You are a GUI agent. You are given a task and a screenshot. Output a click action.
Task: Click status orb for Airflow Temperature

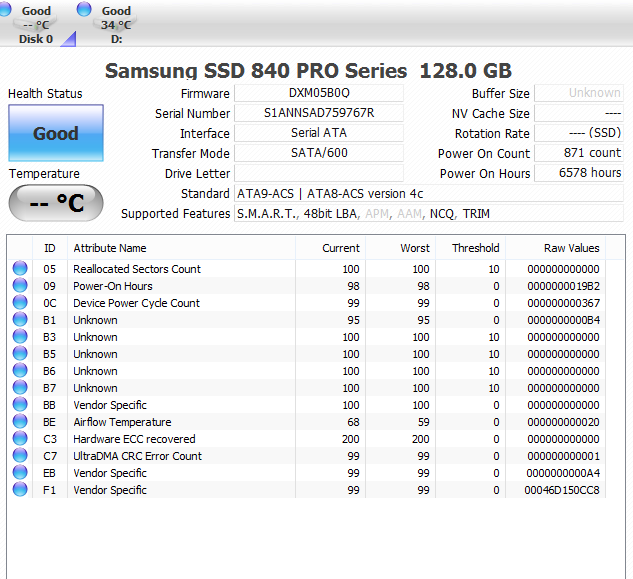click(20, 421)
